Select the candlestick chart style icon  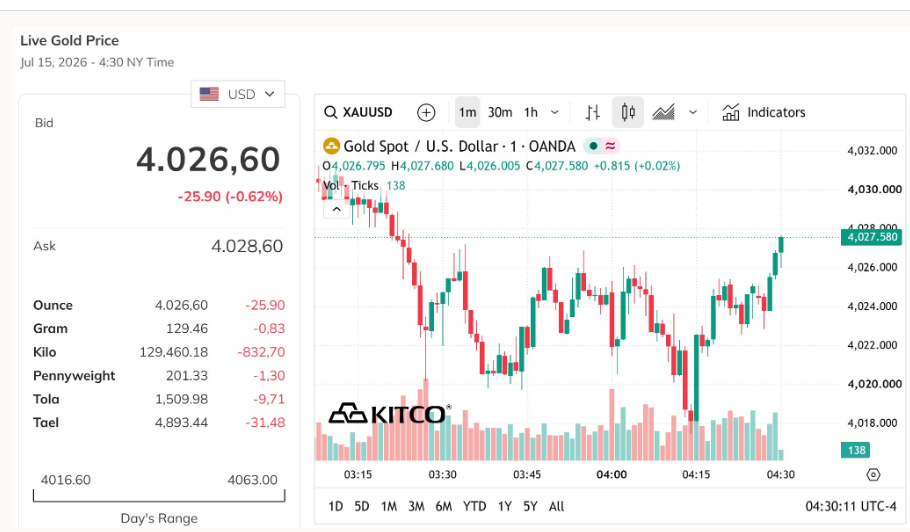(628, 112)
